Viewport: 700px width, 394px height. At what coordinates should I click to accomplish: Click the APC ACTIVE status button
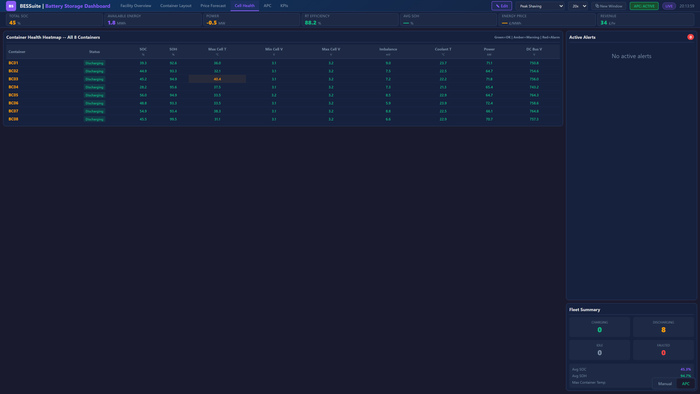click(644, 6)
